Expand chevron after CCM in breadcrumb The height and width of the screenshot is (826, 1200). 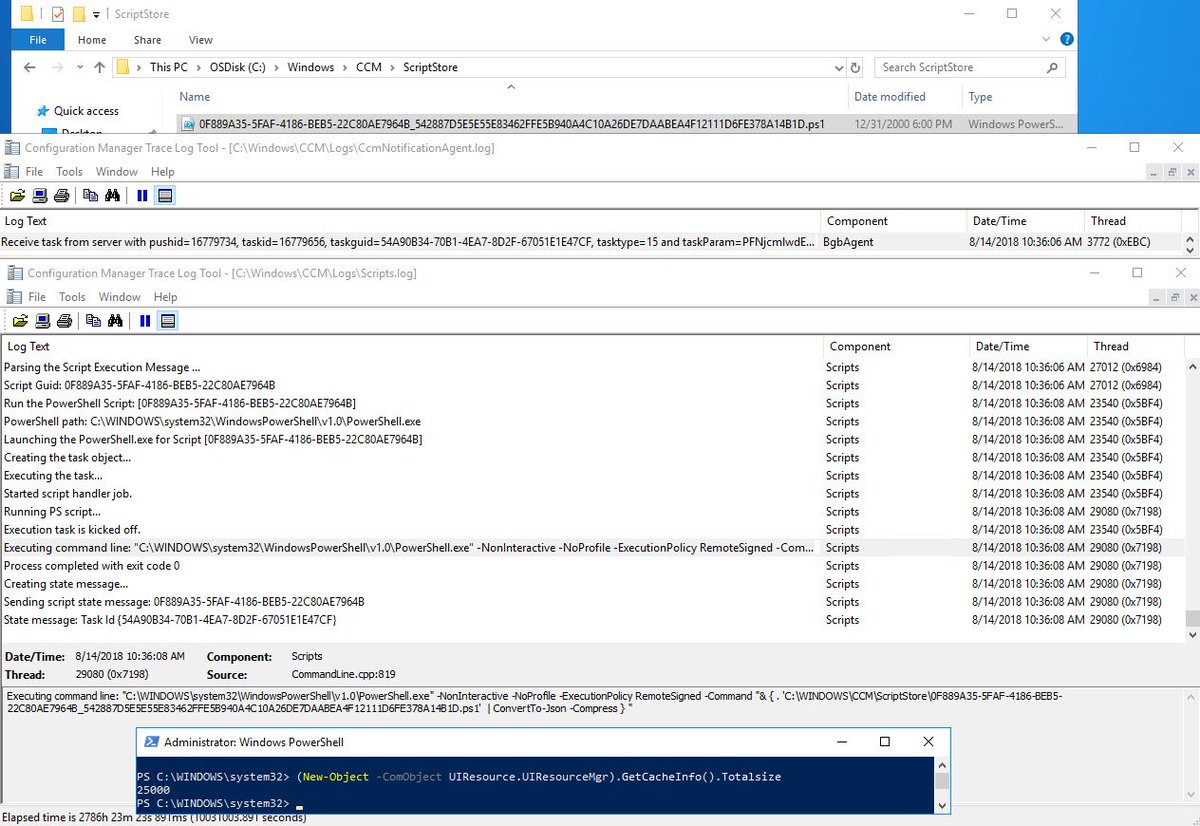click(393, 68)
